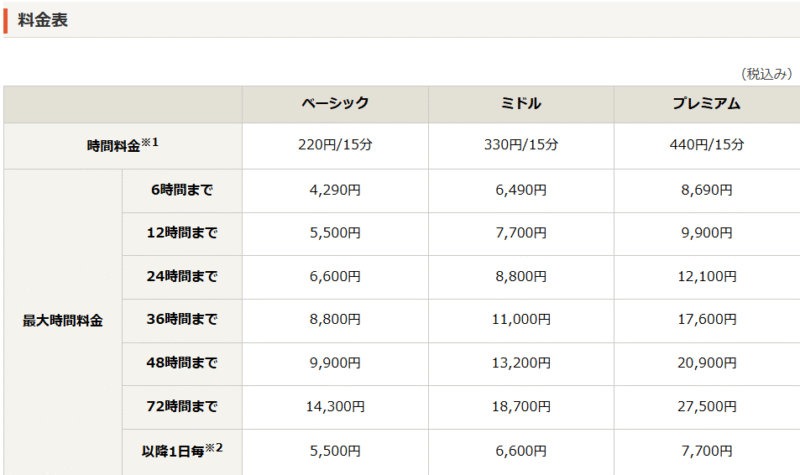Click the 以降1日毎 footnote row label
This screenshot has width=800, height=475.
(181, 451)
